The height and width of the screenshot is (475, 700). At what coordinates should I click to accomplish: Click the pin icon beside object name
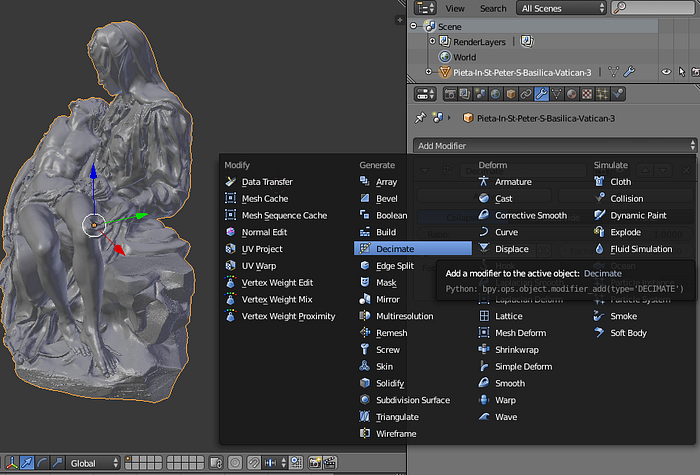pyautogui.click(x=420, y=118)
